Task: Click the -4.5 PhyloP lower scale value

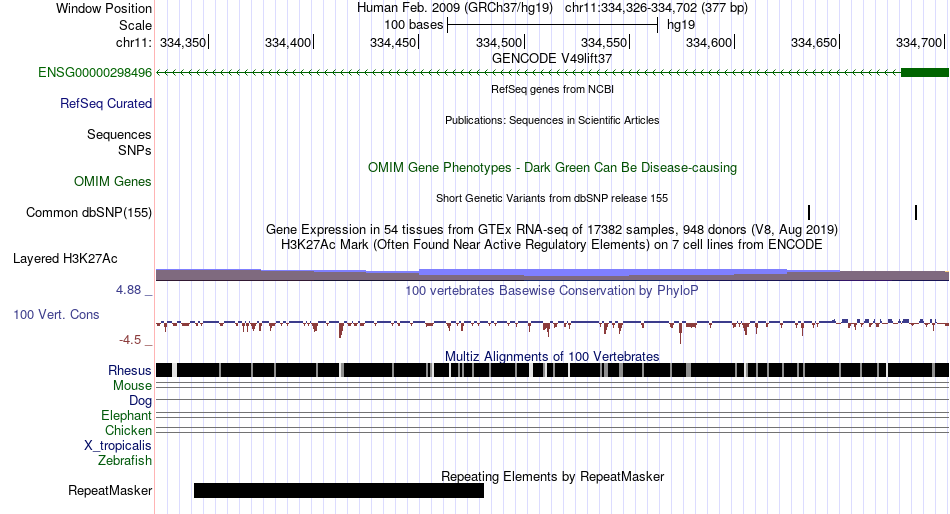Action: pyautogui.click(x=130, y=340)
